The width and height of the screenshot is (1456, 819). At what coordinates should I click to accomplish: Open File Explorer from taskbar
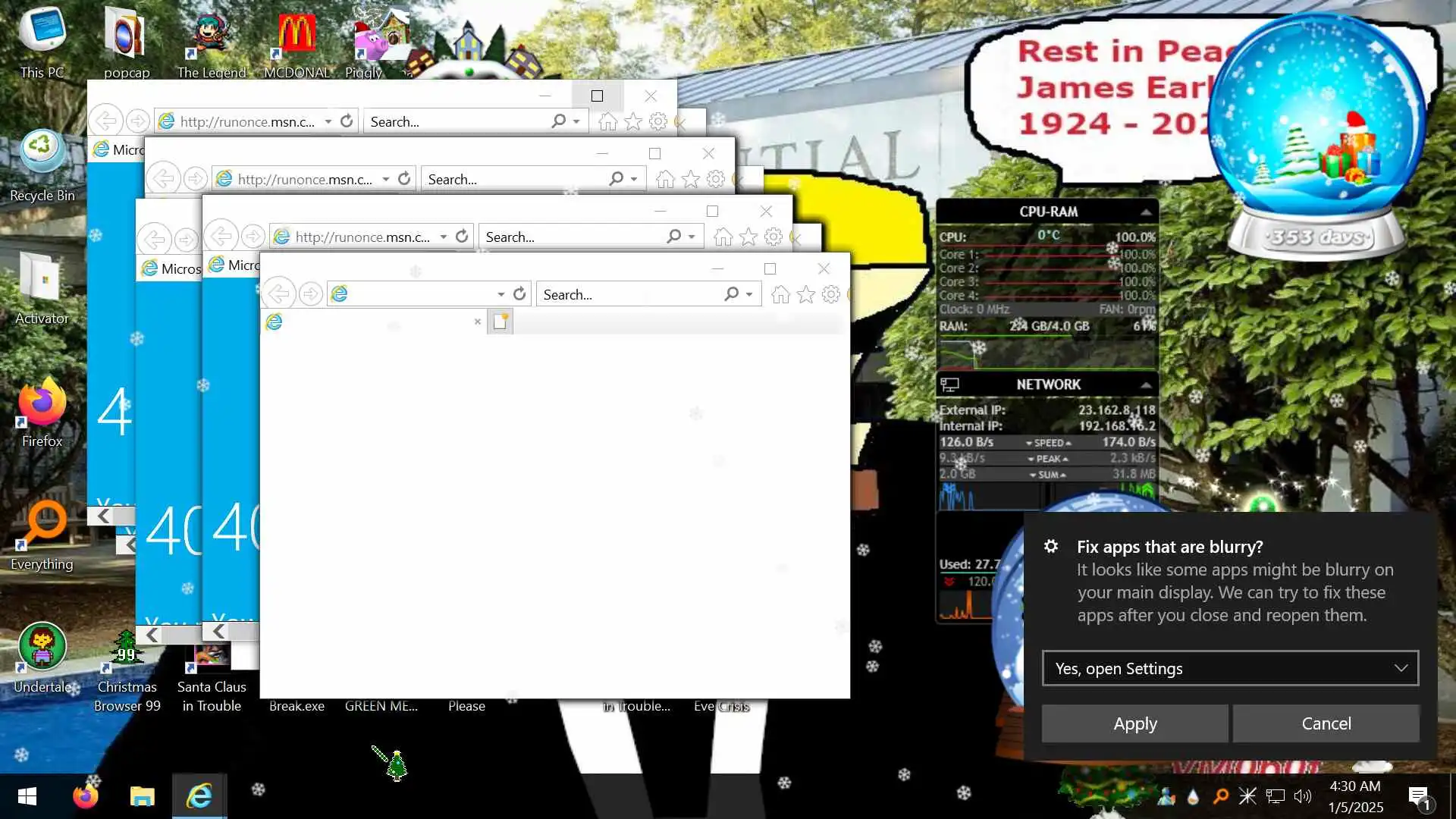click(x=142, y=796)
